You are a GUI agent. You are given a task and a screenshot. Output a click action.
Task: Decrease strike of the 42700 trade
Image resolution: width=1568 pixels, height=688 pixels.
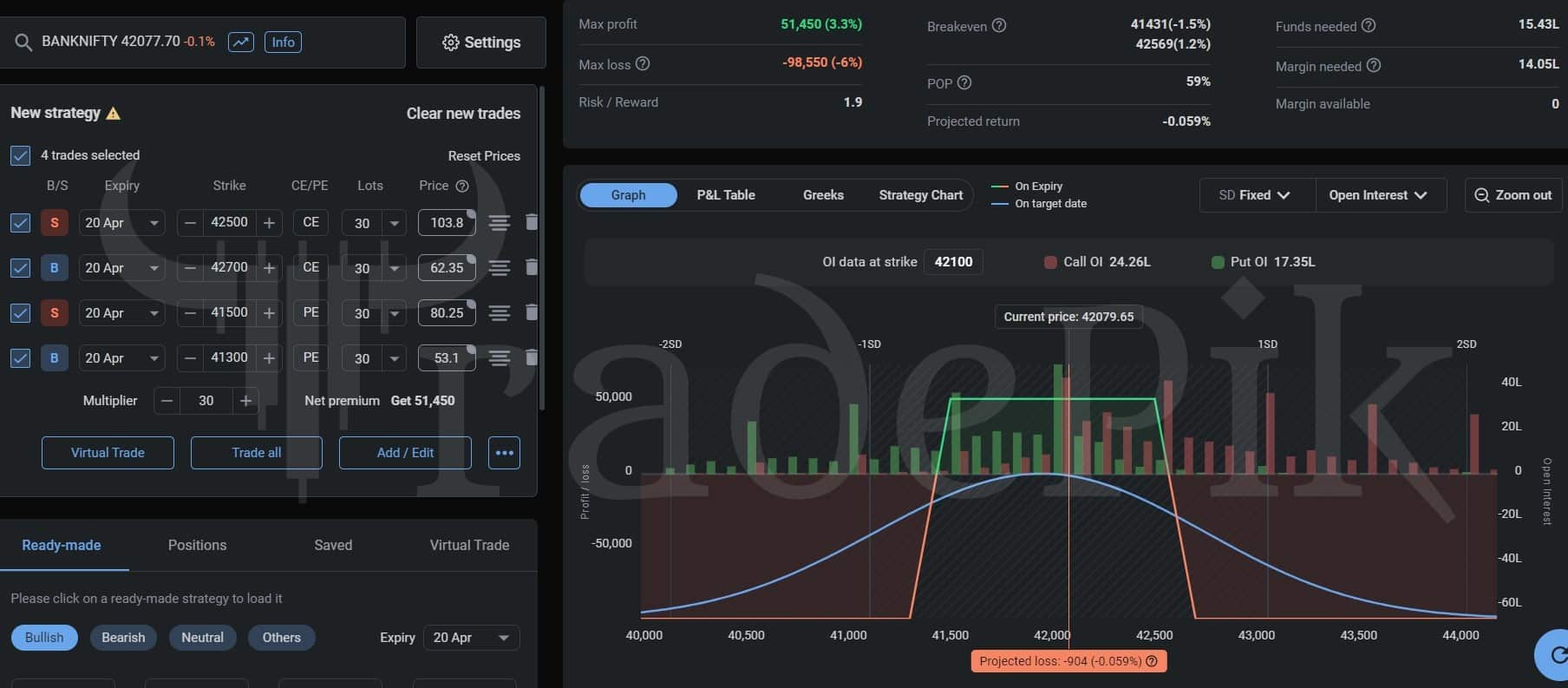coord(190,268)
